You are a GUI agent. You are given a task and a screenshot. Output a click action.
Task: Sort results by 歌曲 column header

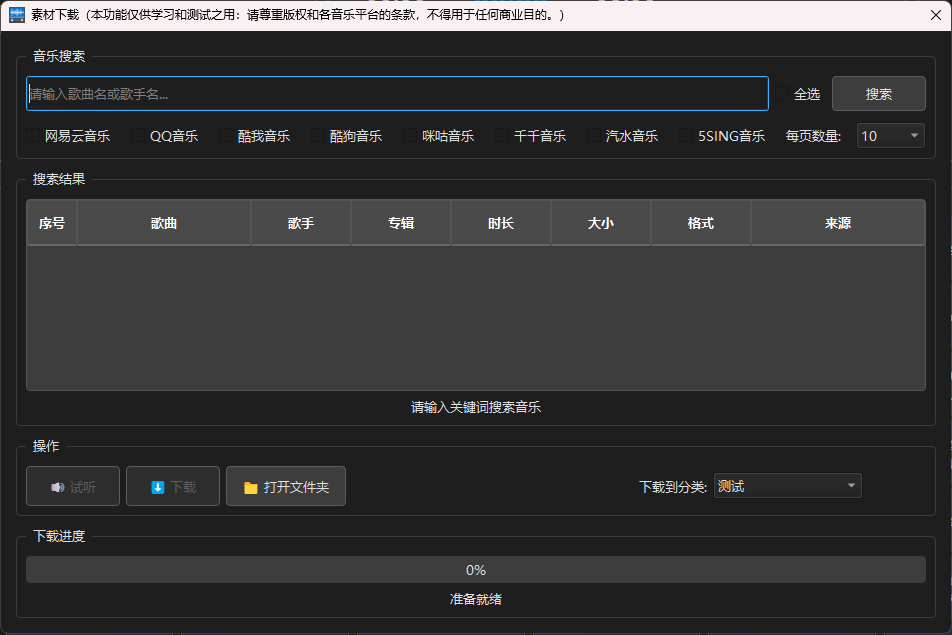pyautogui.click(x=164, y=223)
